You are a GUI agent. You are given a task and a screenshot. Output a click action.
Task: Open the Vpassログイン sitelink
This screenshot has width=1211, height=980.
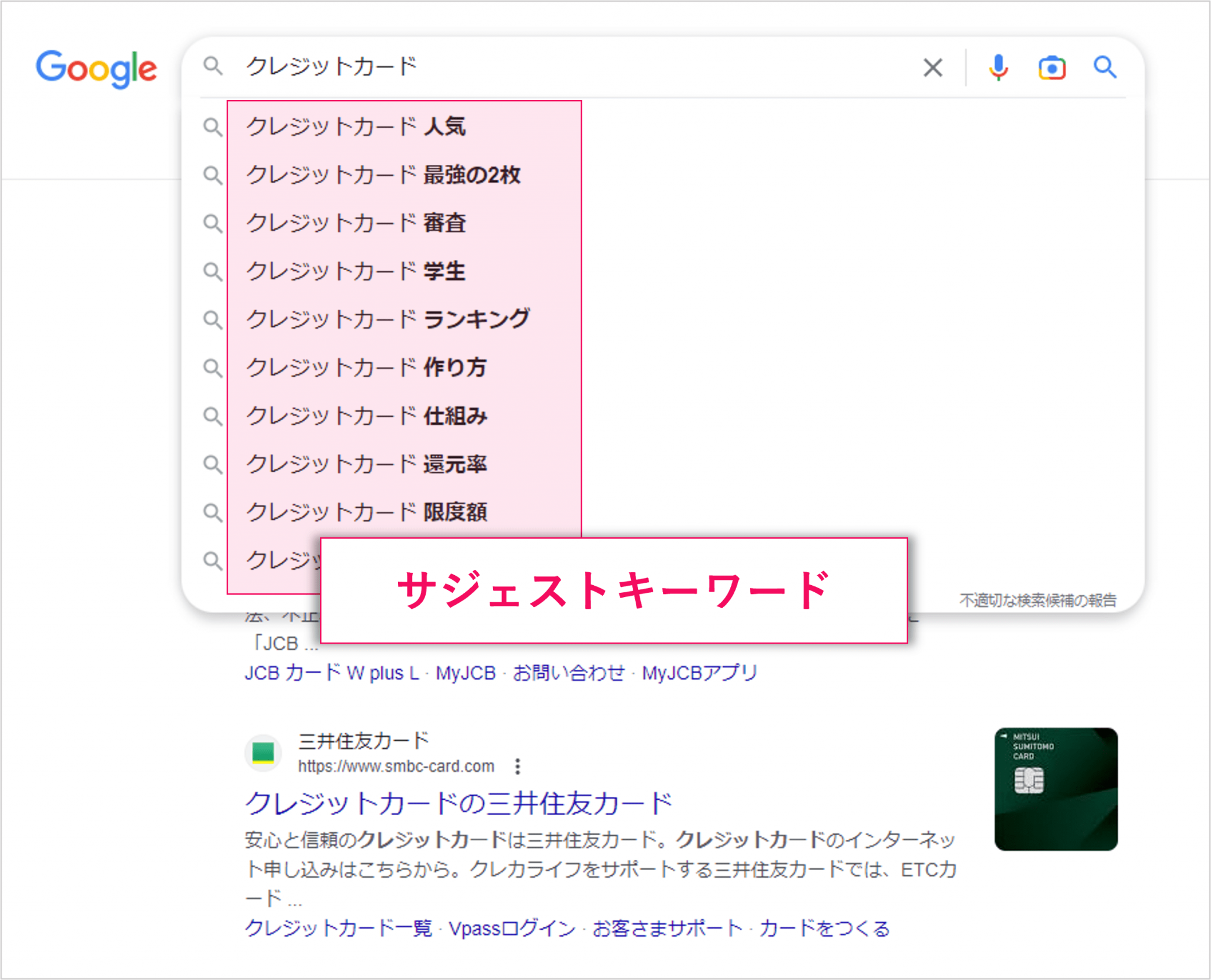coord(512,929)
